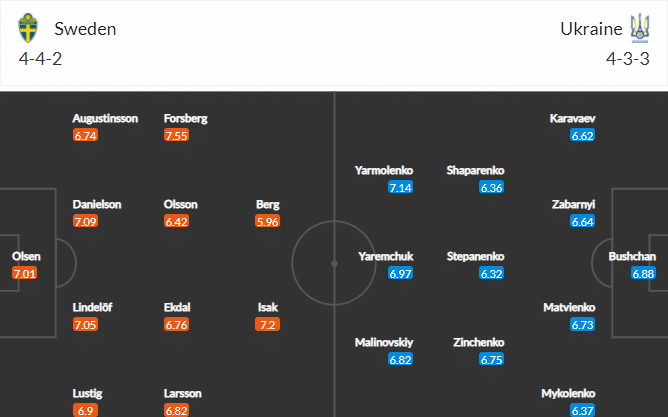This screenshot has height=417, width=668.
Task: Open Zabarnyi's player details
Action: point(574,204)
